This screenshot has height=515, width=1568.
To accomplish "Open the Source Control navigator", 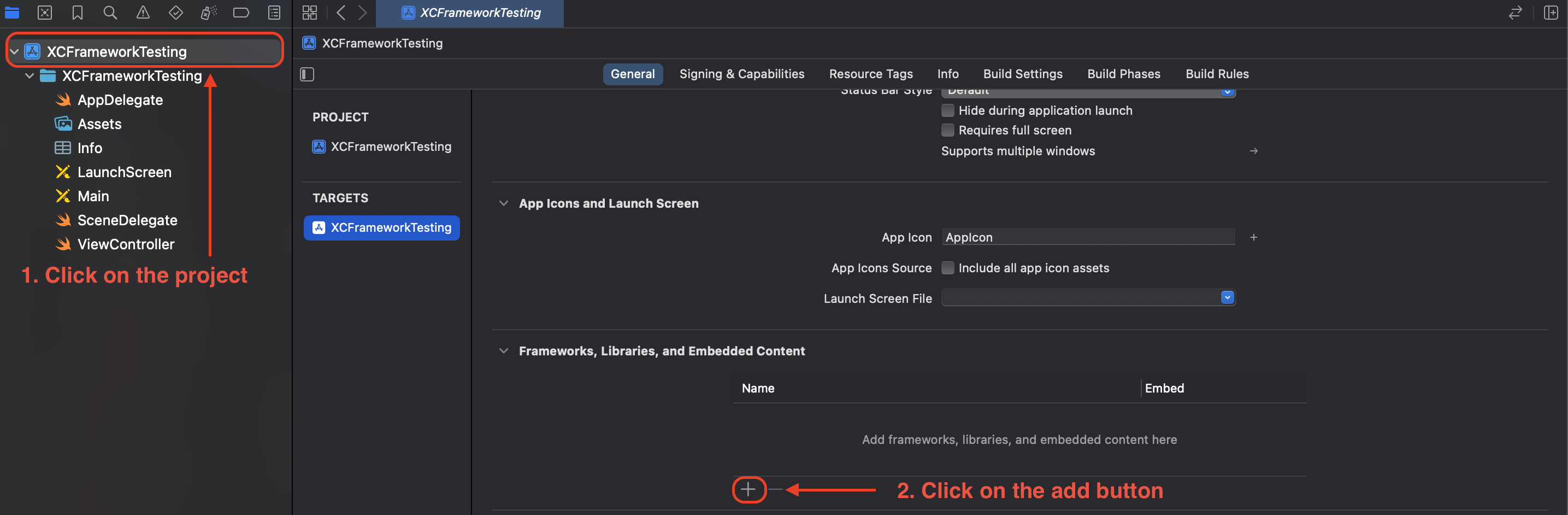I will tap(45, 12).
